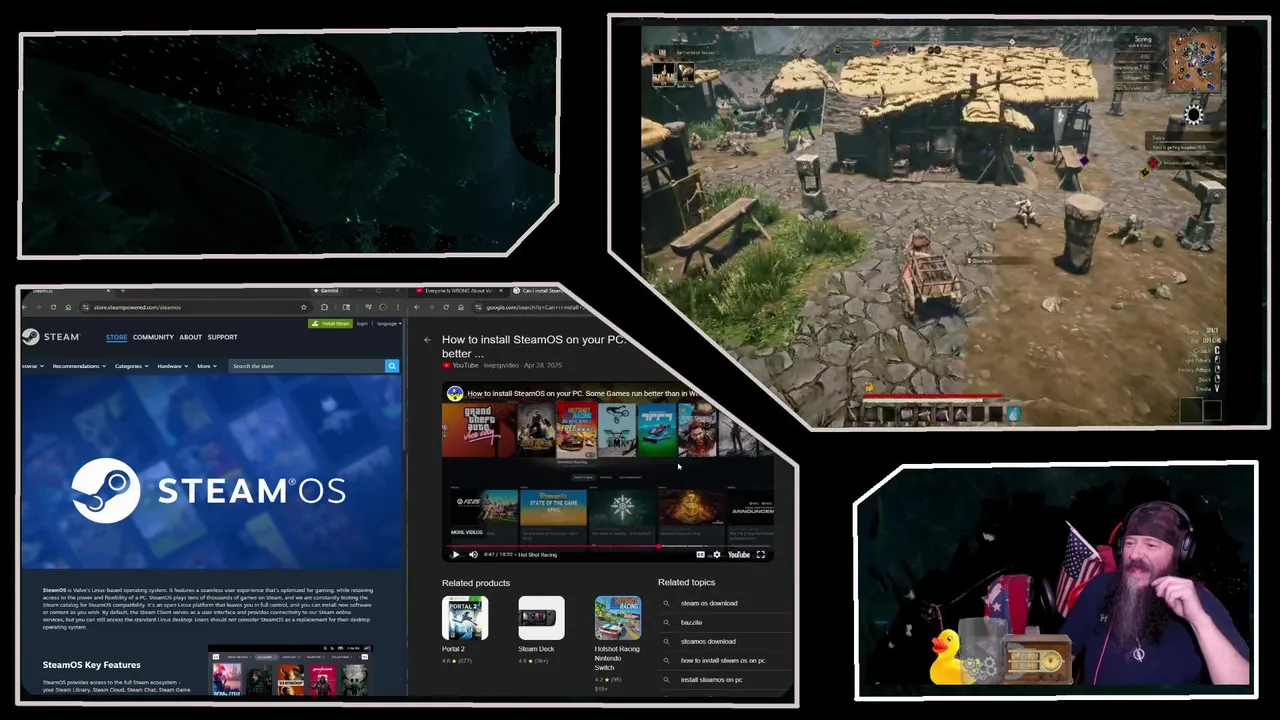The width and height of the screenshot is (1280, 720).
Task: Open the More dropdown in Steam store
Action: [206, 366]
